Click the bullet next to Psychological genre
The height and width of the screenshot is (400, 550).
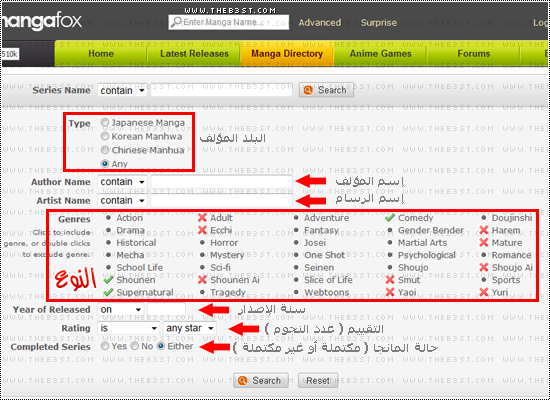pos(390,255)
